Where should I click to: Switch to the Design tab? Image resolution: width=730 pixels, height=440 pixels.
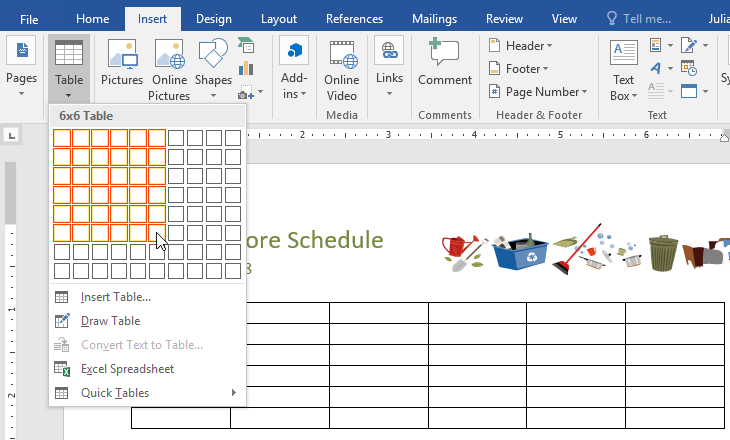pos(213,19)
